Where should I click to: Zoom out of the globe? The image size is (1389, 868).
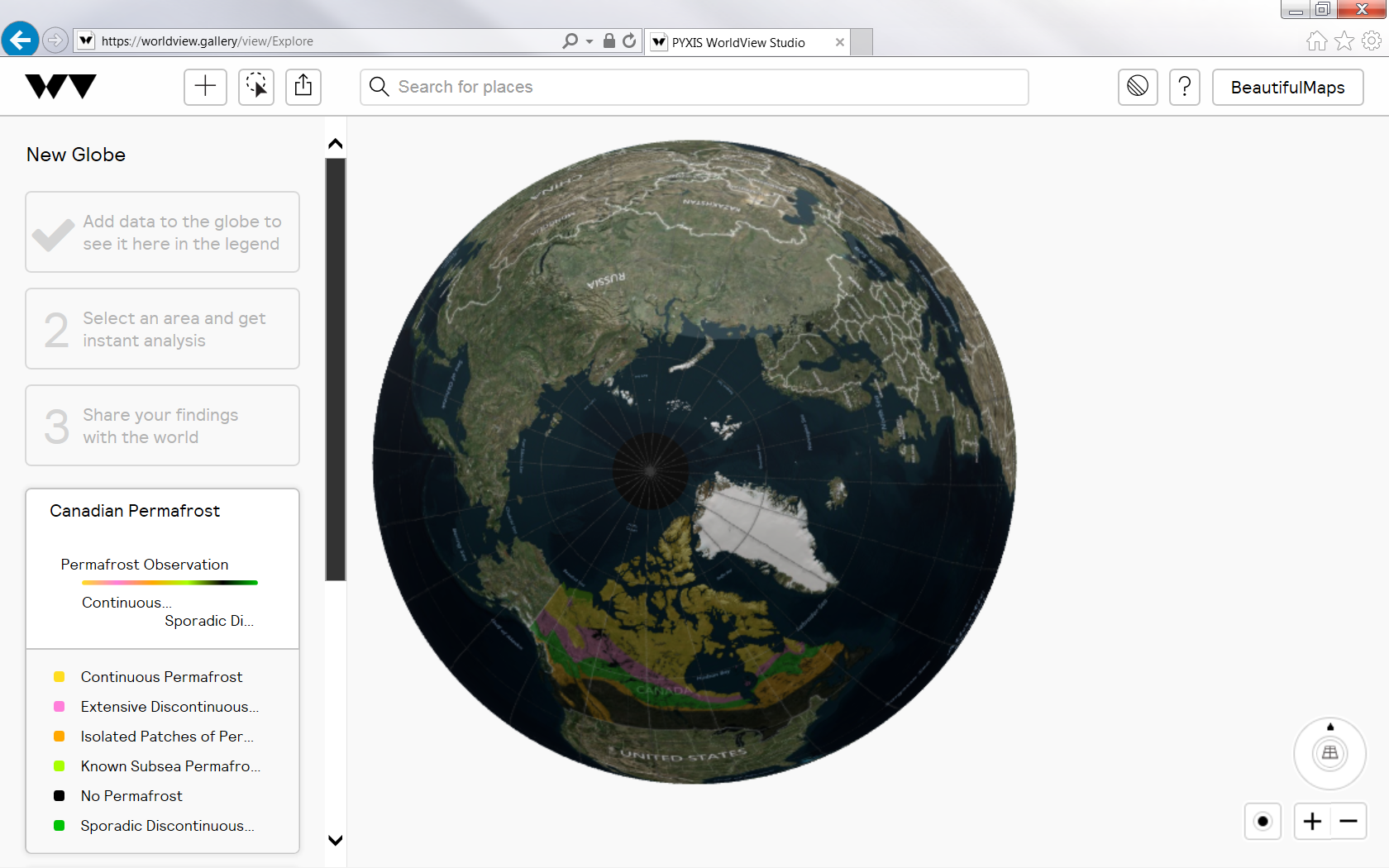[x=1348, y=821]
